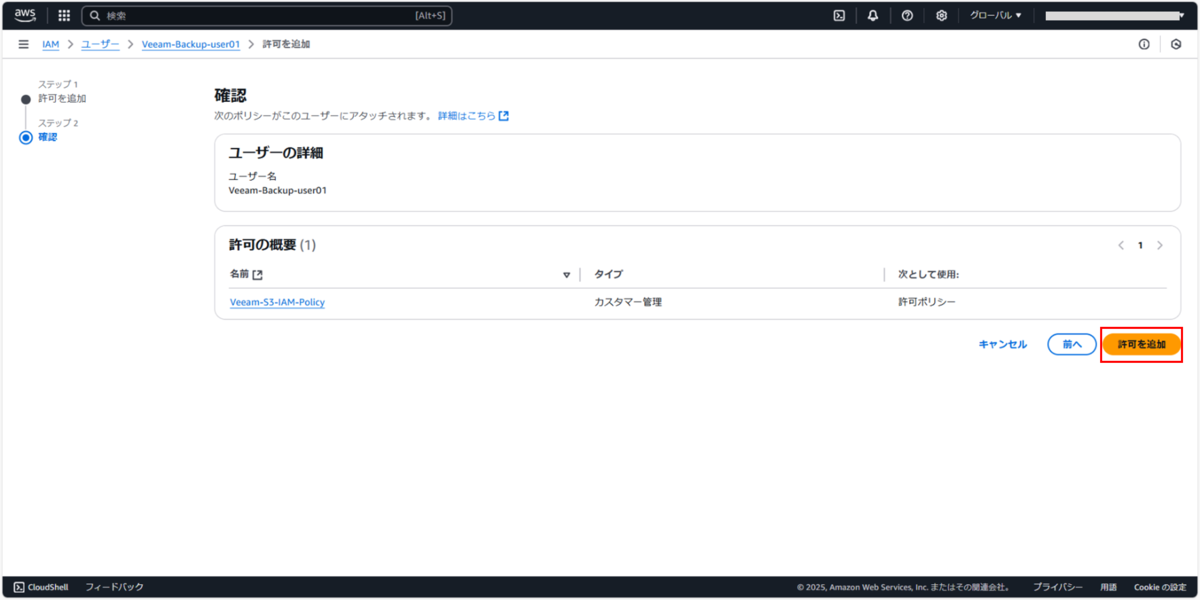Open Cookie の設定 footer link
The height and width of the screenshot is (600, 1200).
1160,587
